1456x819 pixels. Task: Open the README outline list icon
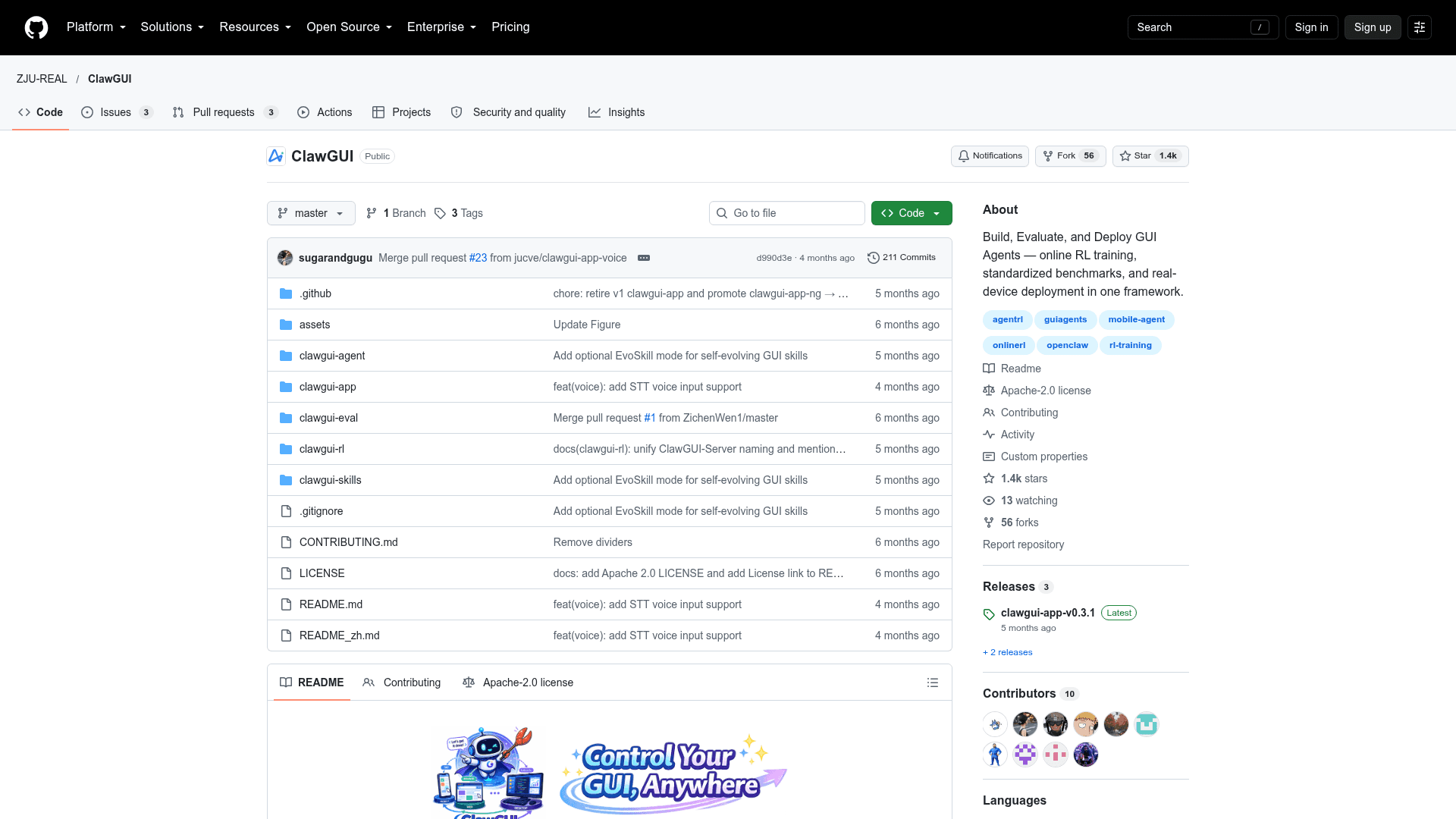933,682
